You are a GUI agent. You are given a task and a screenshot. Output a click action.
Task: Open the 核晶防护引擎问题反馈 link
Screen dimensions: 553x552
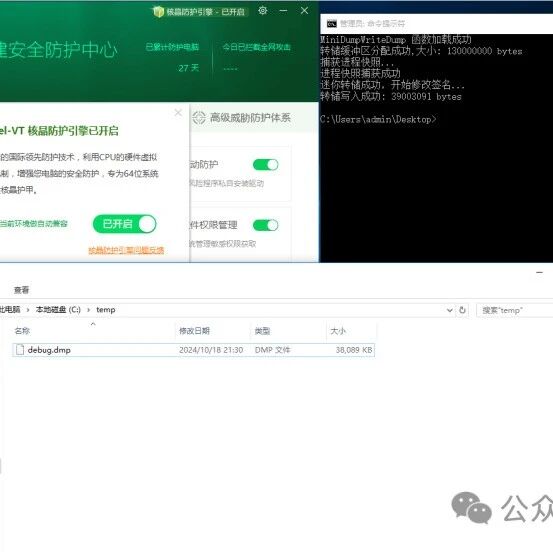coord(126,250)
